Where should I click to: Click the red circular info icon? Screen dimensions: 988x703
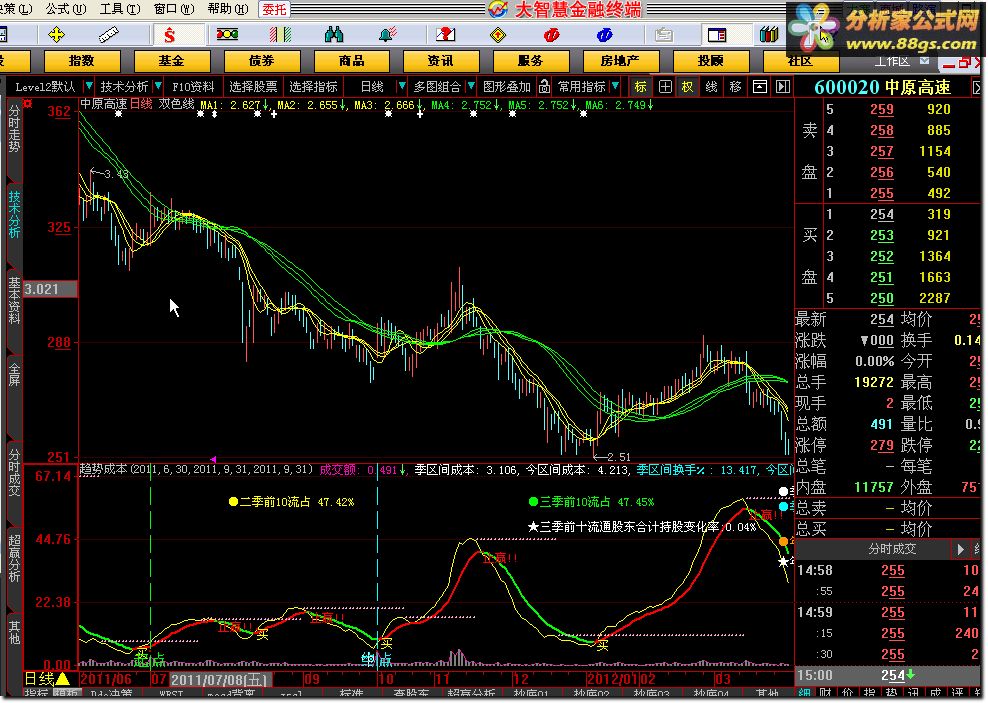click(551, 35)
